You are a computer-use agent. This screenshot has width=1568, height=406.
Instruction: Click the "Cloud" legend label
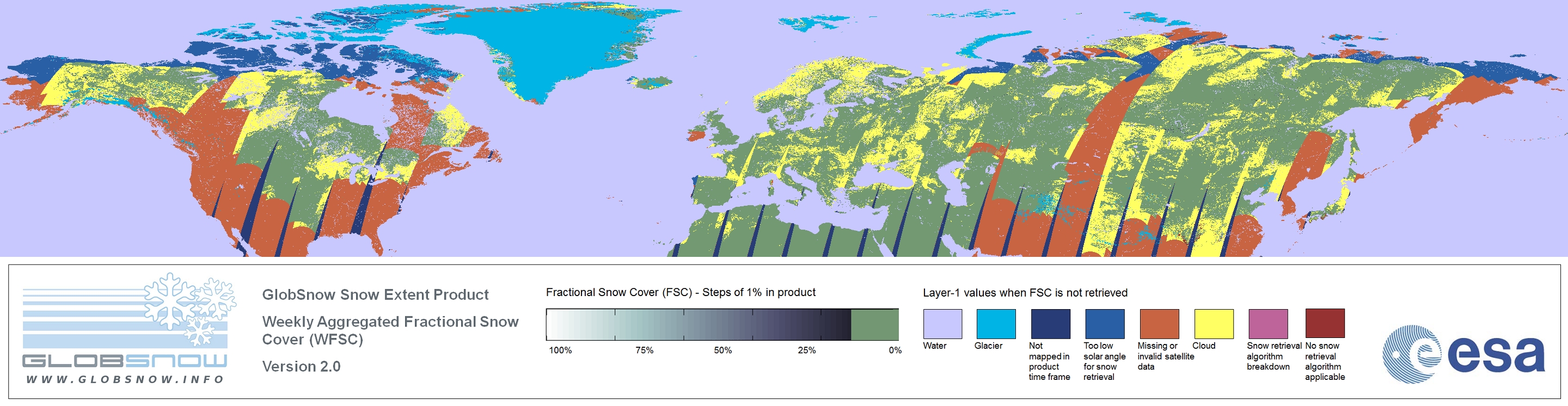1203,346
